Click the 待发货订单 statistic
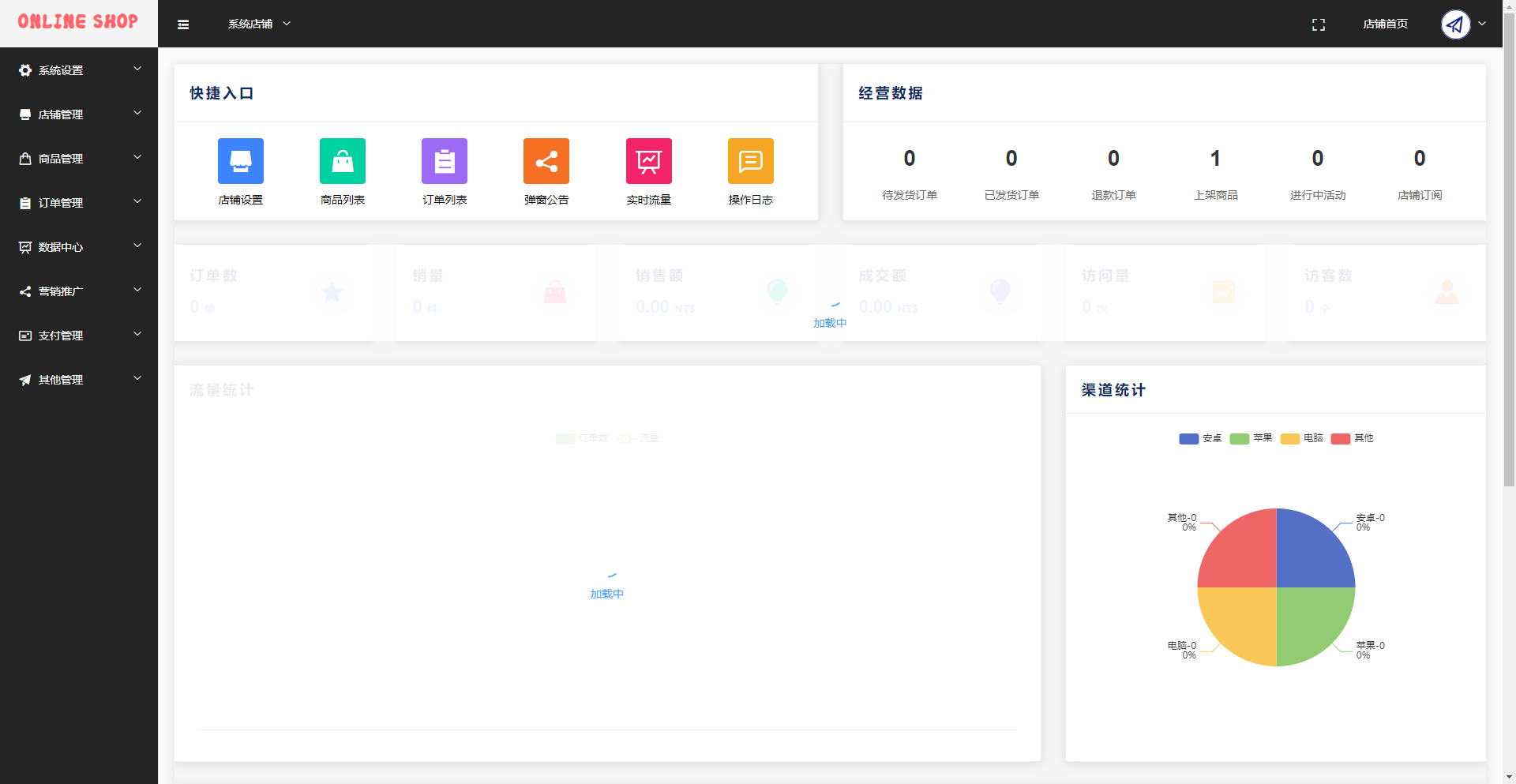1516x784 pixels. [910, 174]
